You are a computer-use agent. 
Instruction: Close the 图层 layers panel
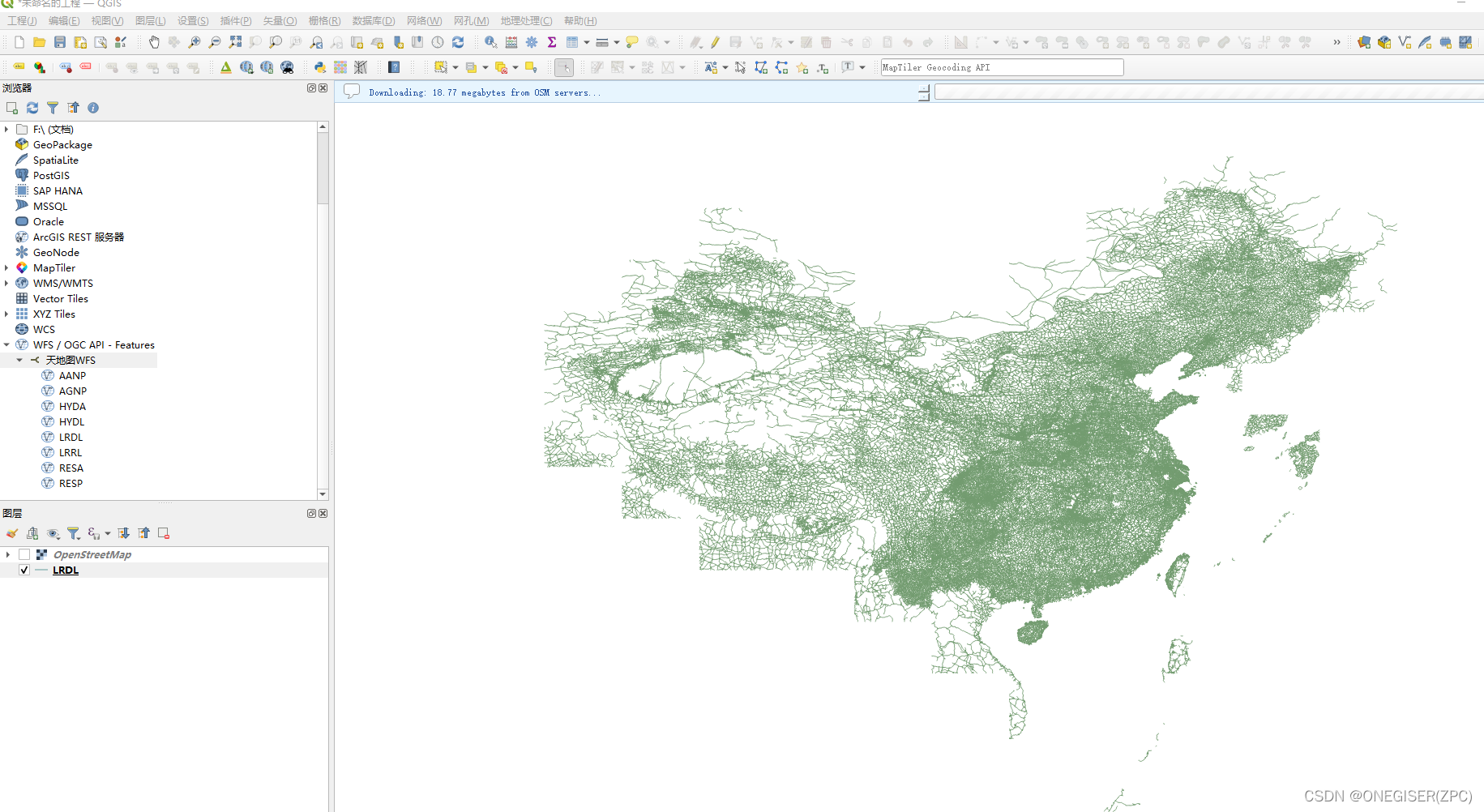point(323,513)
